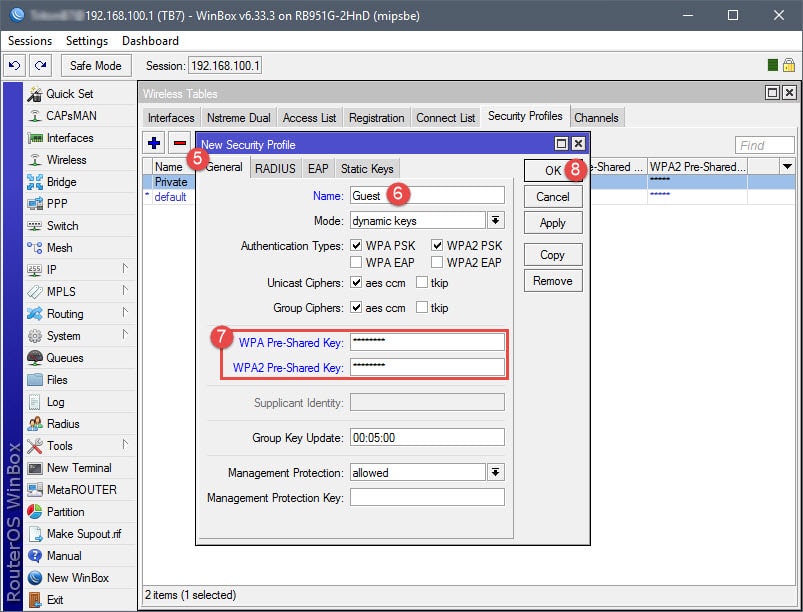Open New Terminal icon

35,468
